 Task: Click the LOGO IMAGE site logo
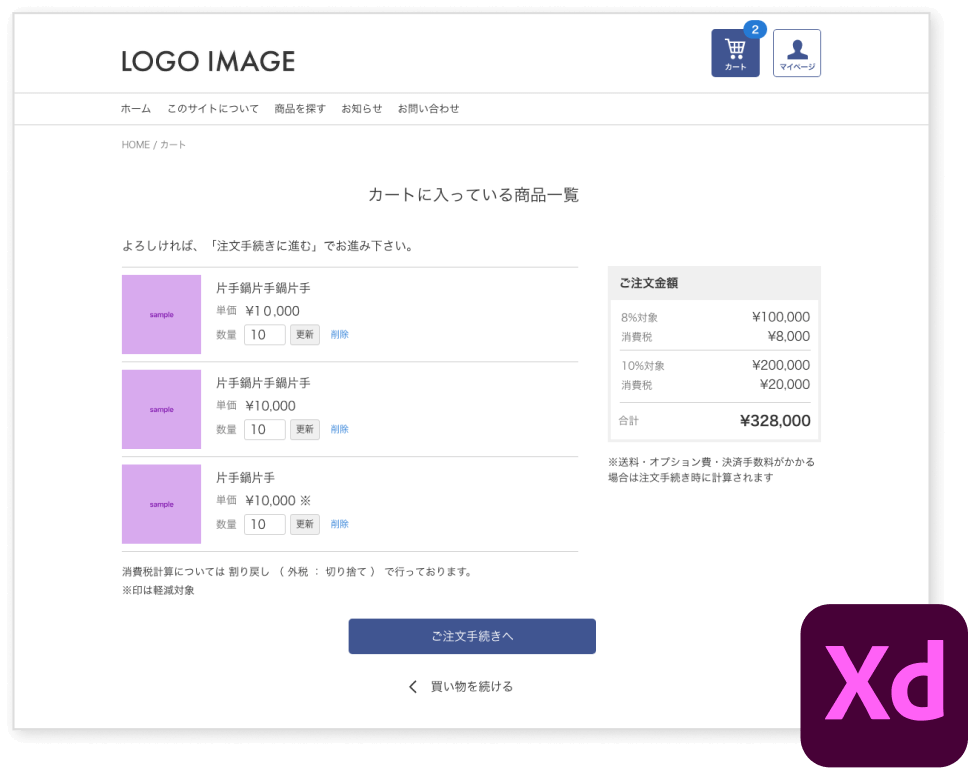click(208, 62)
